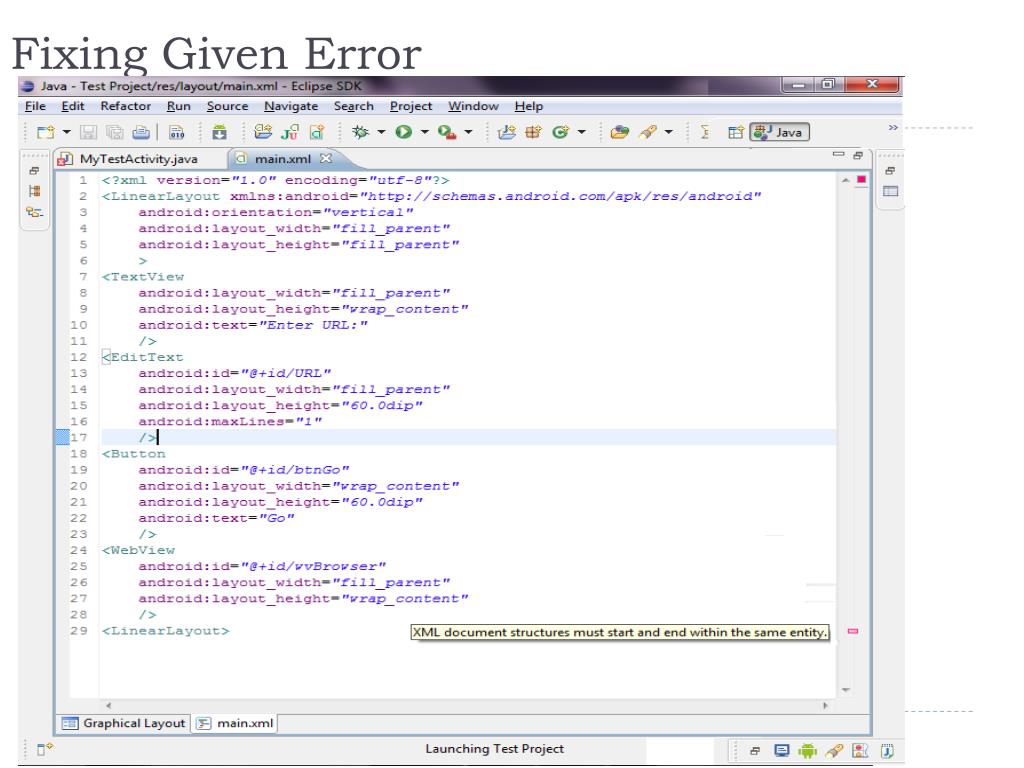Click the Console monitor icon in status bar
Image resolution: width=1024 pixels, height=768 pixels.
pyautogui.click(x=782, y=751)
